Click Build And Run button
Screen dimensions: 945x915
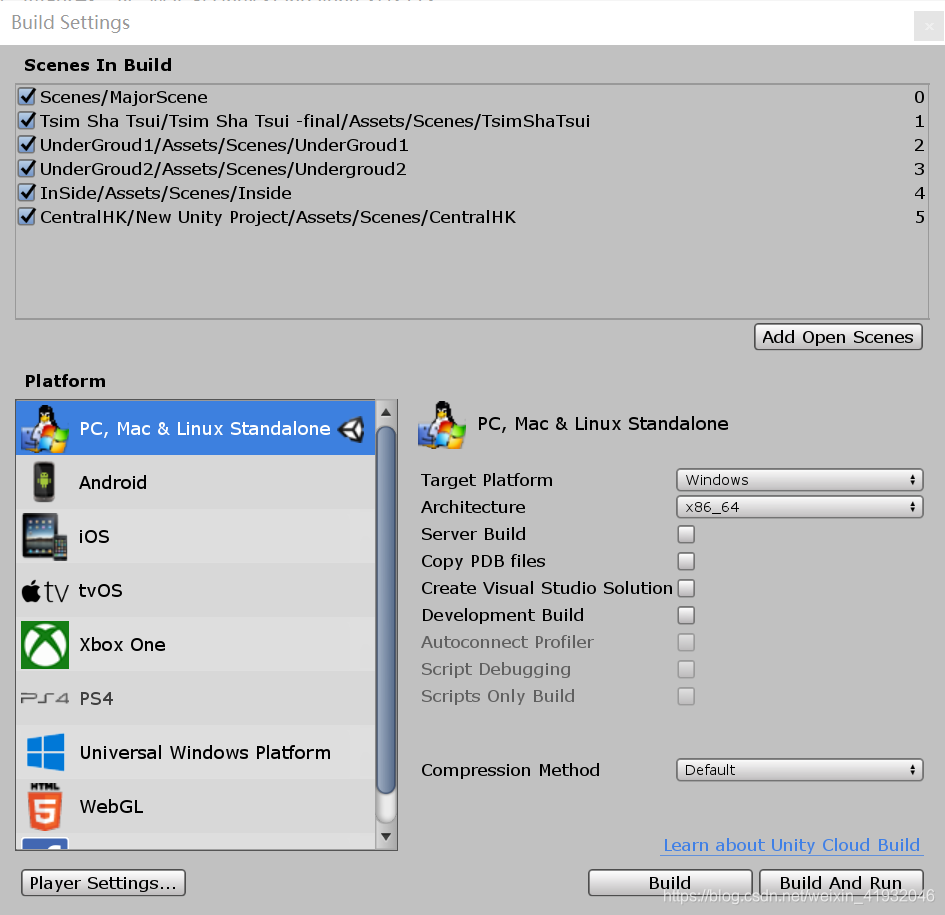(841, 883)
